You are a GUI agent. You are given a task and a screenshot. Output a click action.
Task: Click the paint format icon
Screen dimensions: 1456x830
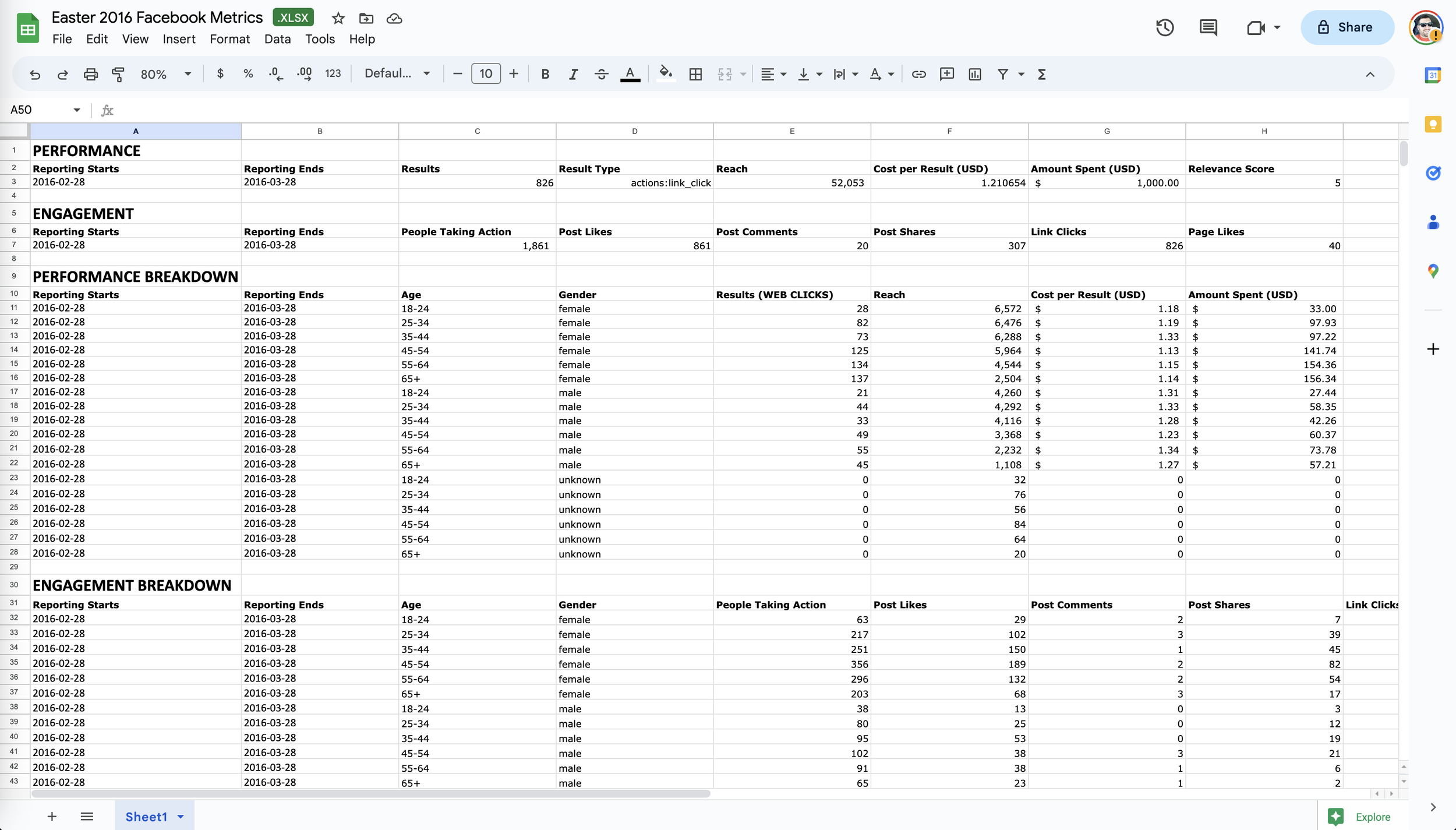(x=118, y=74)
